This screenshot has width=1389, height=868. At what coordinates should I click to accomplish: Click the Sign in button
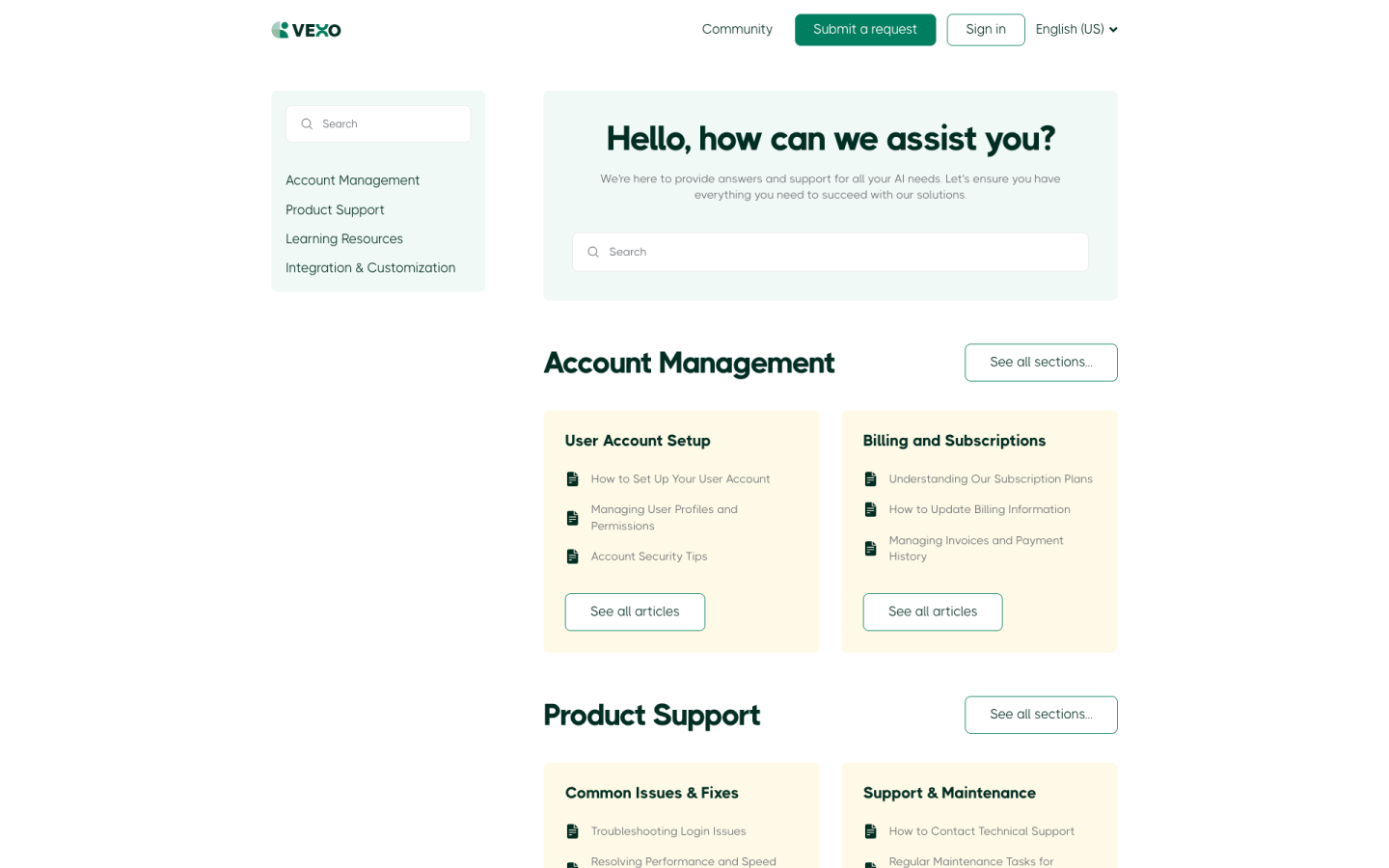point(985,30)
